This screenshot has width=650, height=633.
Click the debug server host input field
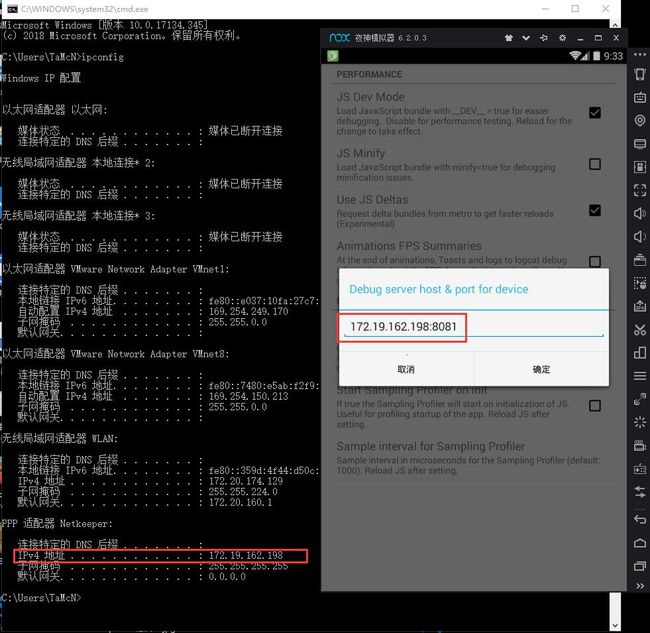473,327
